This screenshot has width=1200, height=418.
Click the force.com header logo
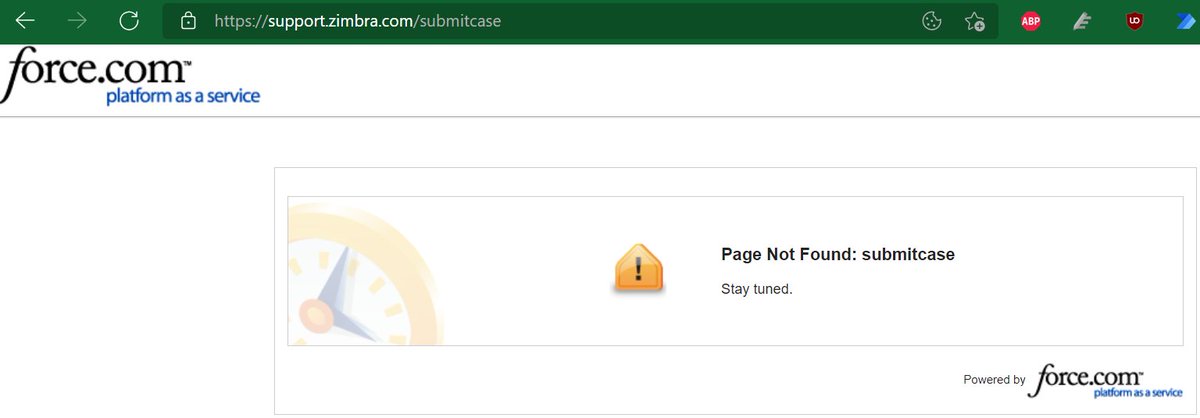coord(130,76)
